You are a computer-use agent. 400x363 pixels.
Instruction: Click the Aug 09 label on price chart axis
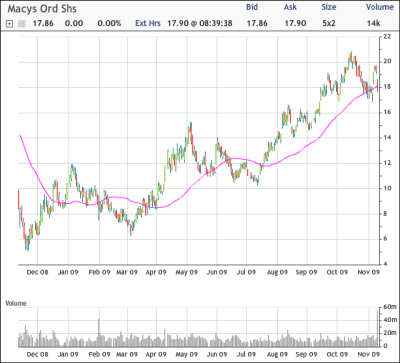tap(277, 272)
